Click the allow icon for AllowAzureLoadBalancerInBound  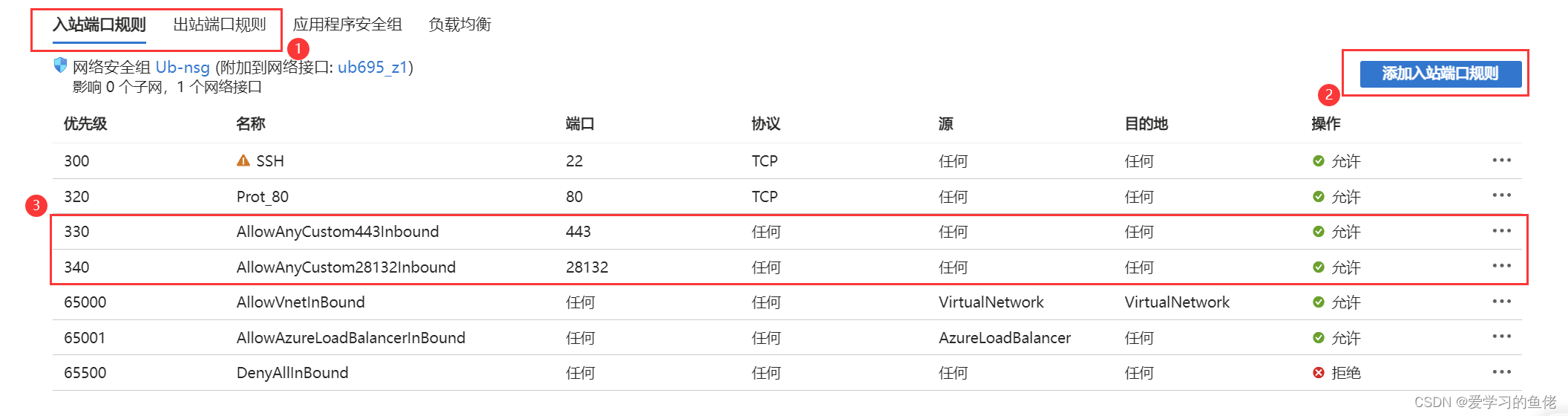coord(1318,338)
